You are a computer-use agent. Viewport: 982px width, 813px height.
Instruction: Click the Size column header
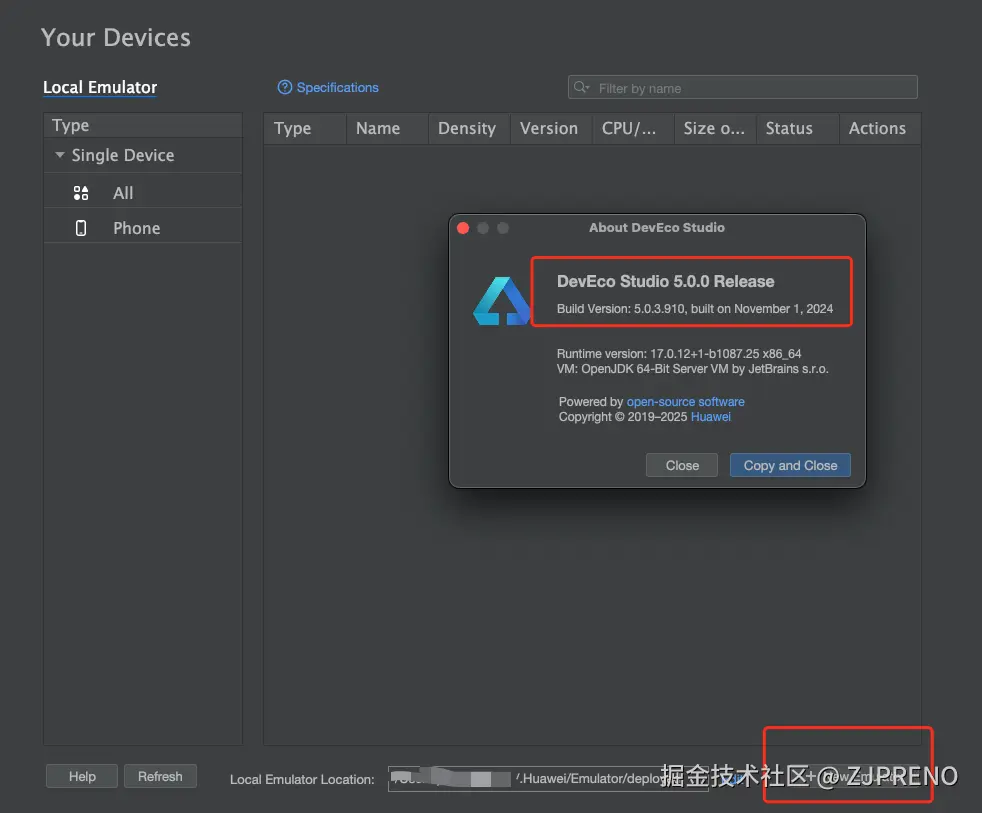point(715,128)
